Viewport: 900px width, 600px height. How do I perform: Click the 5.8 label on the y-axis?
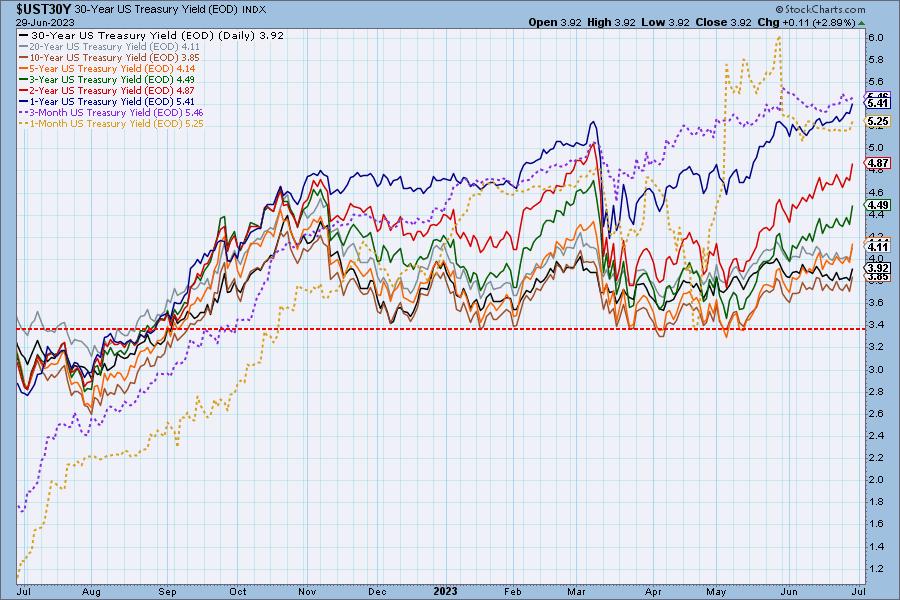(x=875, y=60)
